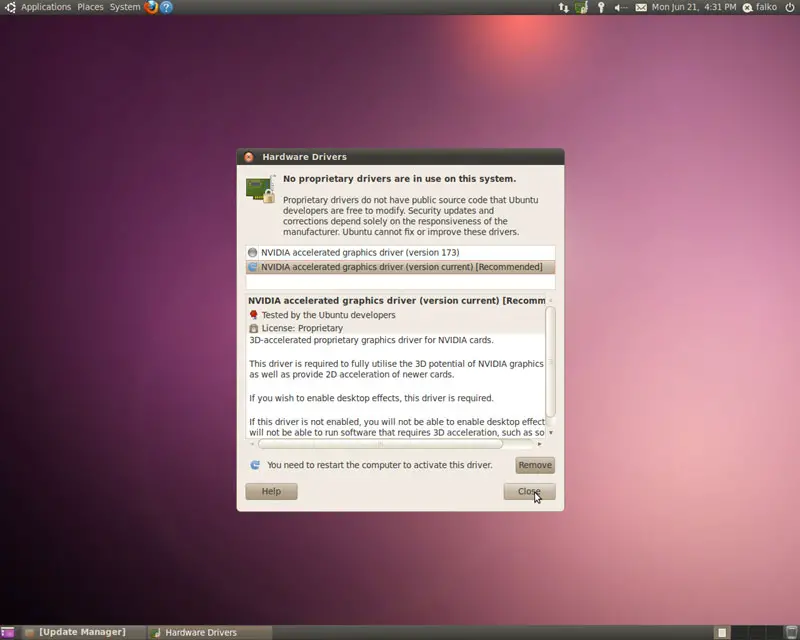Open the network connections indicator

coord(563,7)
